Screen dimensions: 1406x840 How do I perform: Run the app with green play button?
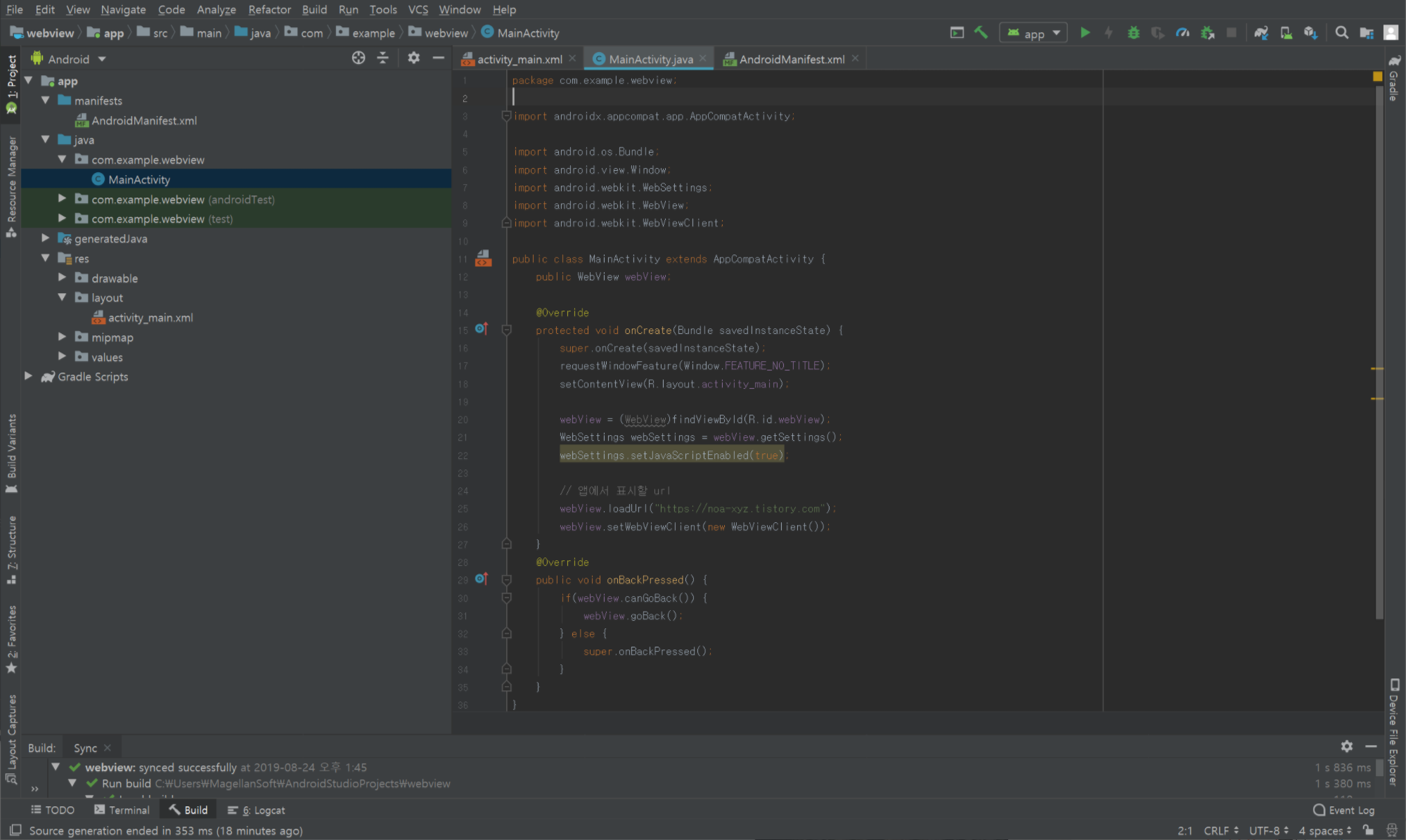pyautogui.click(x=1085, y=32)
